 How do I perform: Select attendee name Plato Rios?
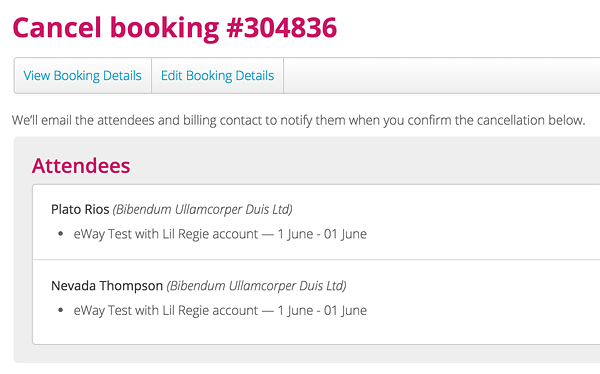tap(80, 209)
